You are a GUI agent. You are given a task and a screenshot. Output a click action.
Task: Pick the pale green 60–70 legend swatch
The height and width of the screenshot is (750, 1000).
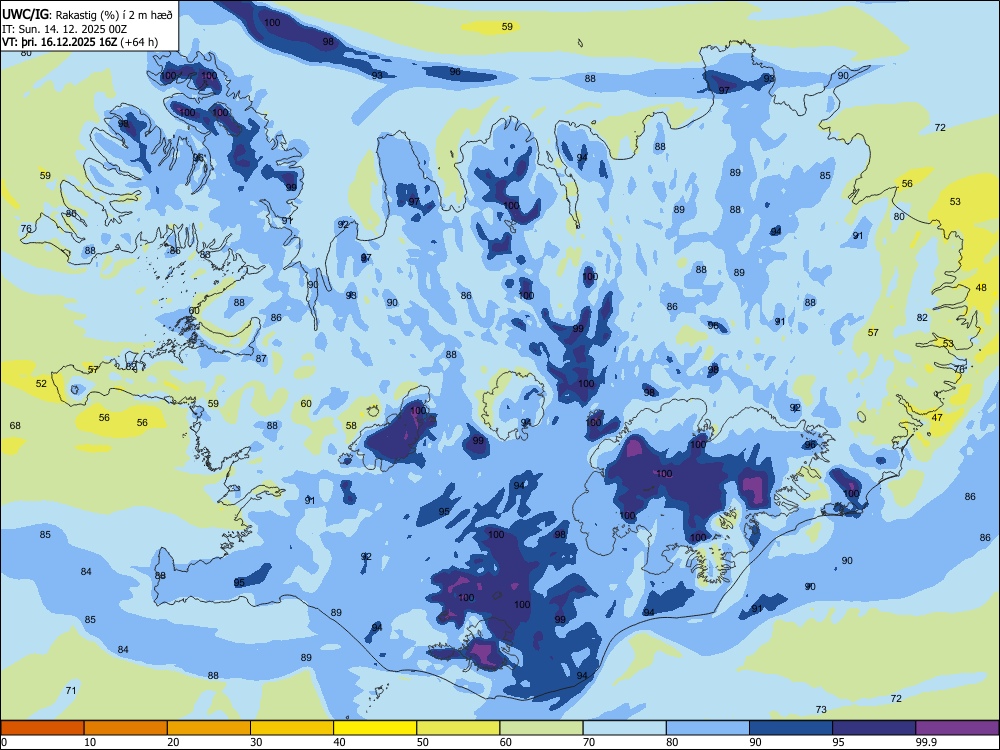(541, 728)
